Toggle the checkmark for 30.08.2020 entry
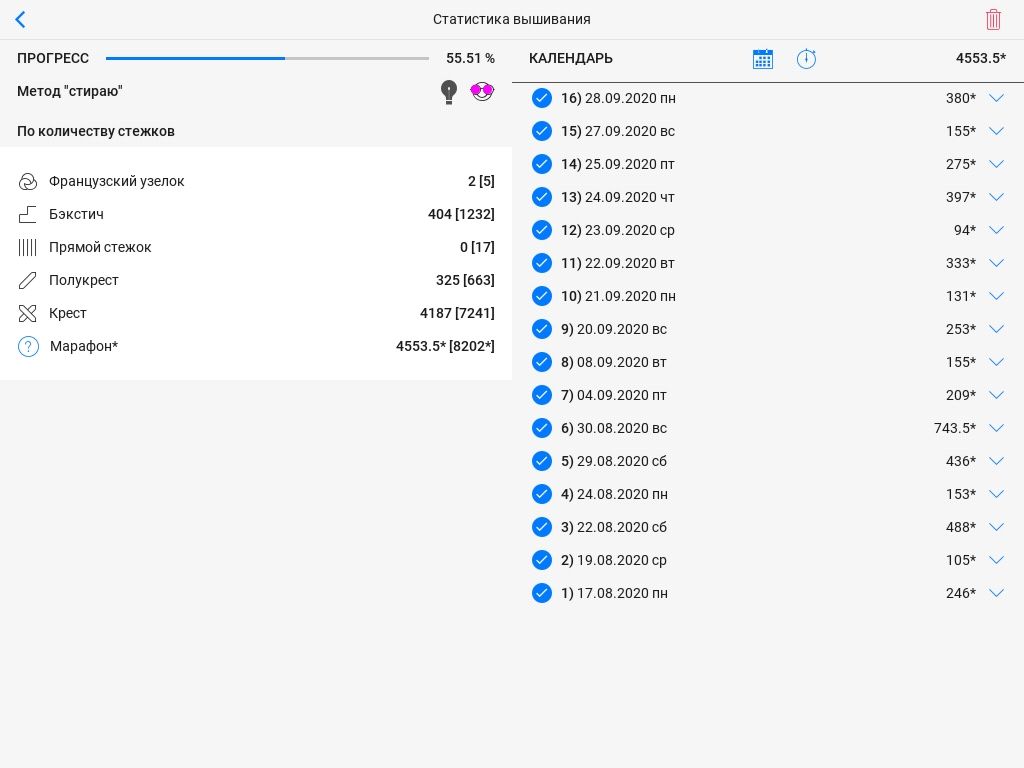The height and width of the screenshot is (768, 1024). tap(542, 428)
